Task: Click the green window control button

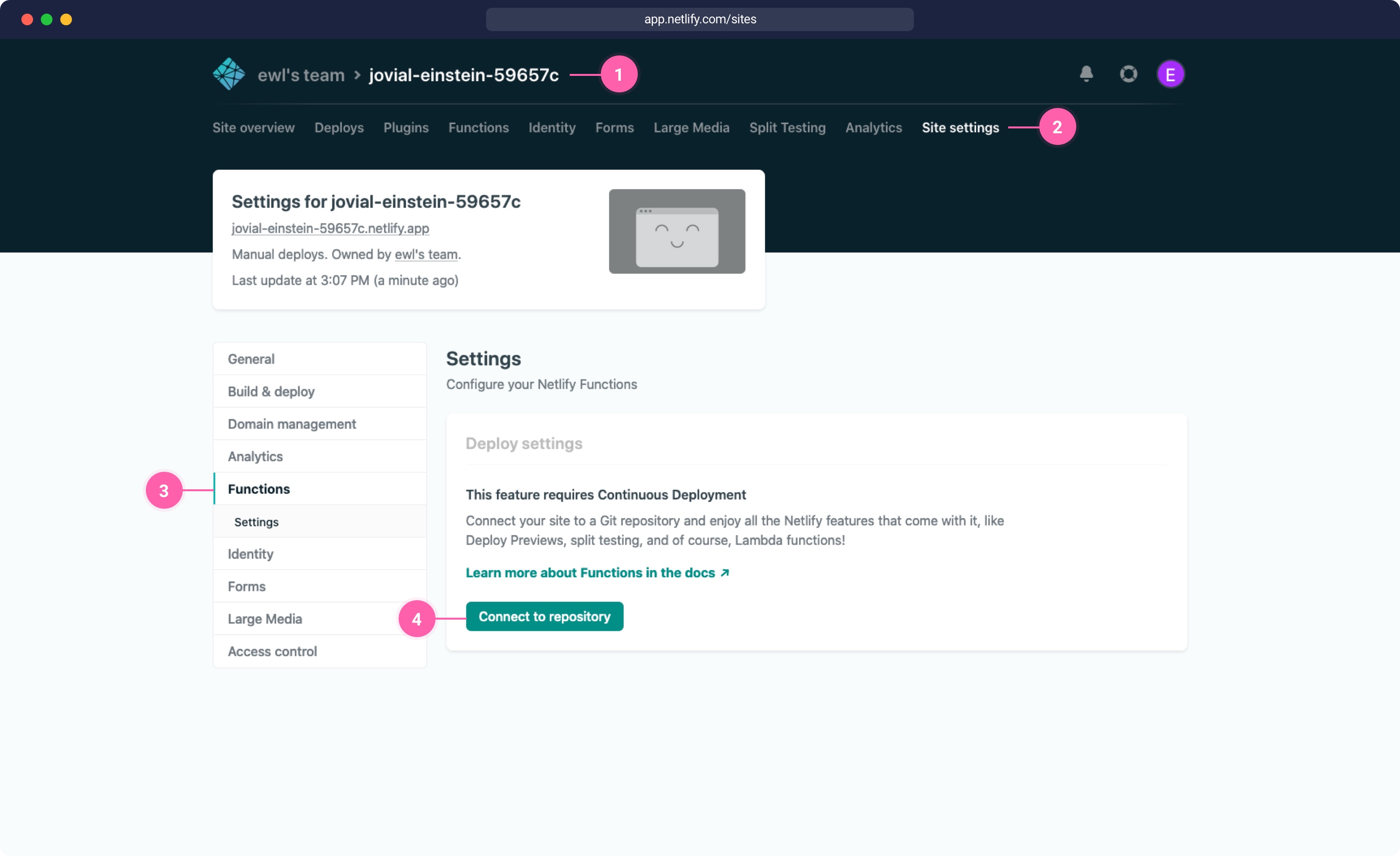Action: 47,19
